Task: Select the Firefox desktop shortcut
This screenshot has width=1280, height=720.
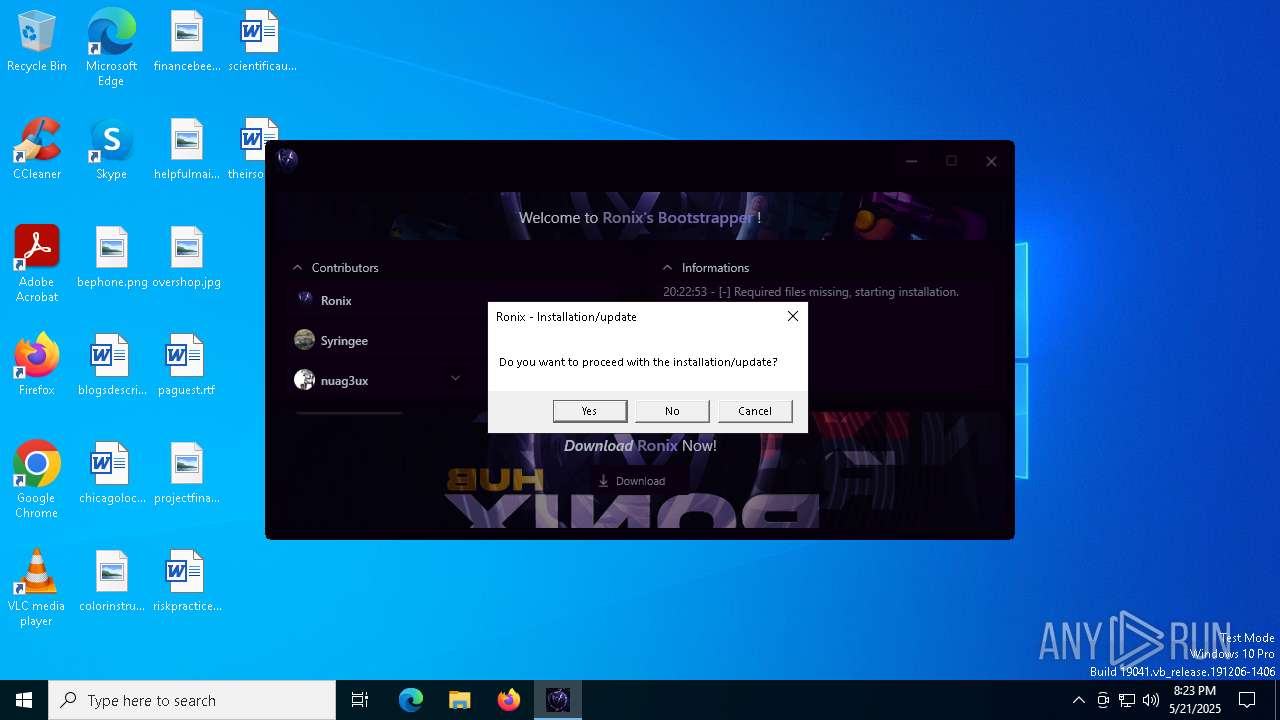Action: 37,365
